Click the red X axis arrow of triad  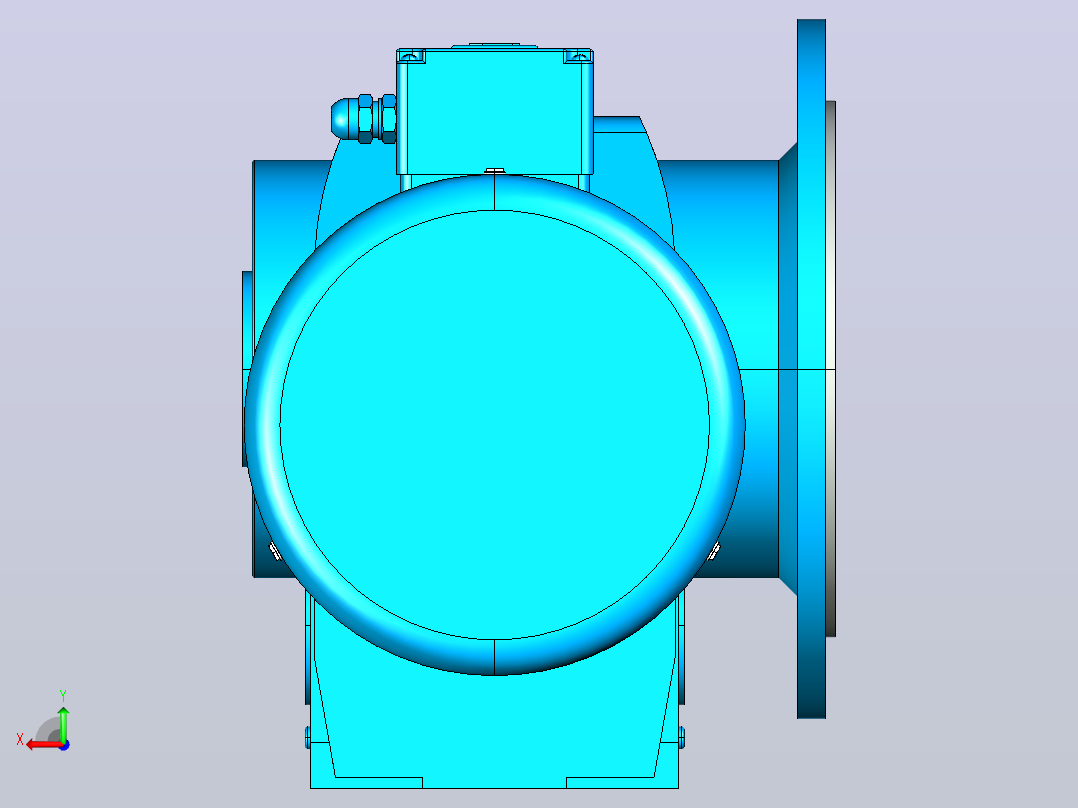tap(43, 745)
